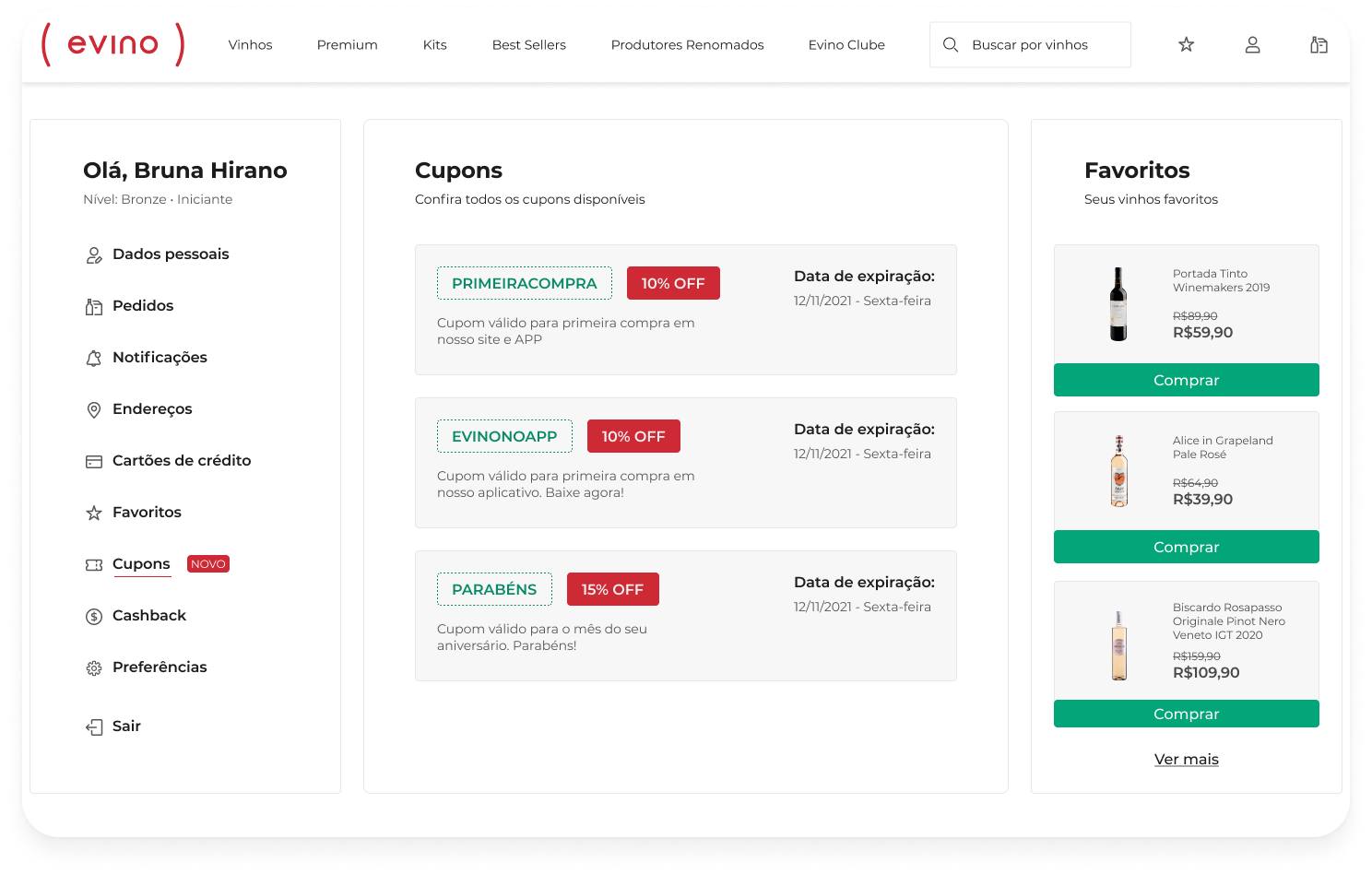Go to Dados pessoais

coord(171,254)
